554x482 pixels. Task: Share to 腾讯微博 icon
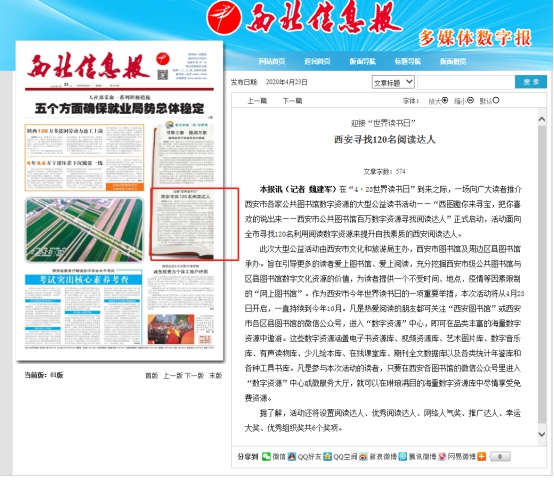click(403, 457)
